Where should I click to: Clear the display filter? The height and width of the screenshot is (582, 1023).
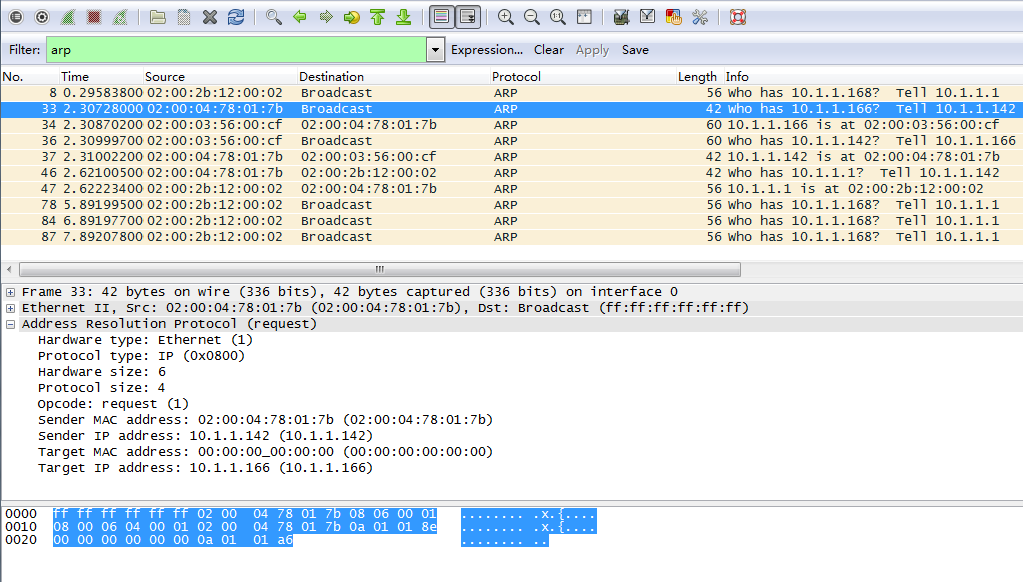pyautogui.click(x=549, y=50)
